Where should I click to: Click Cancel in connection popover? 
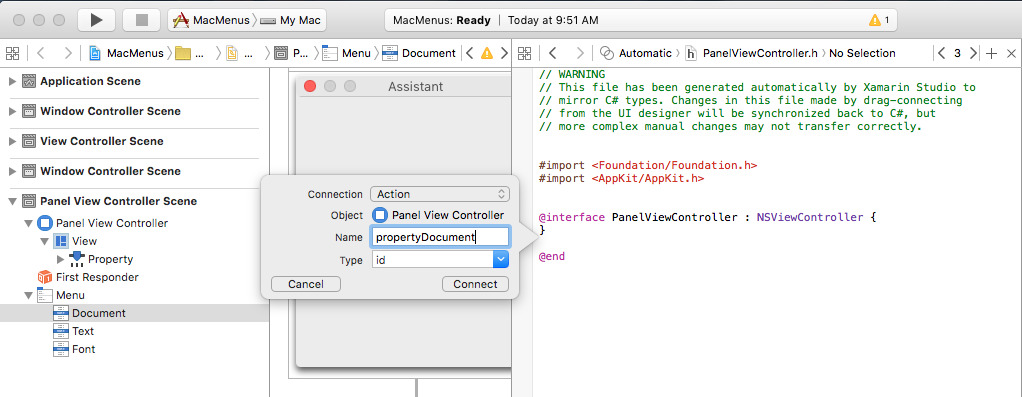306,284
